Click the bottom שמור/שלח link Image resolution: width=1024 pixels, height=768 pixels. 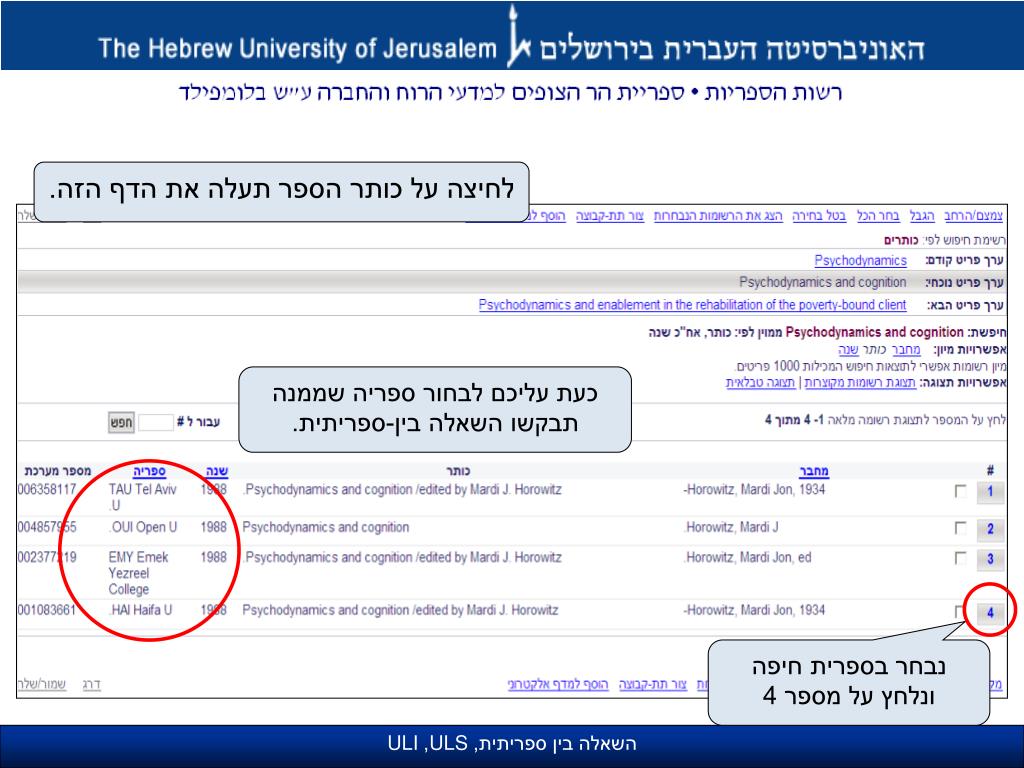click(x=41, y=684)
